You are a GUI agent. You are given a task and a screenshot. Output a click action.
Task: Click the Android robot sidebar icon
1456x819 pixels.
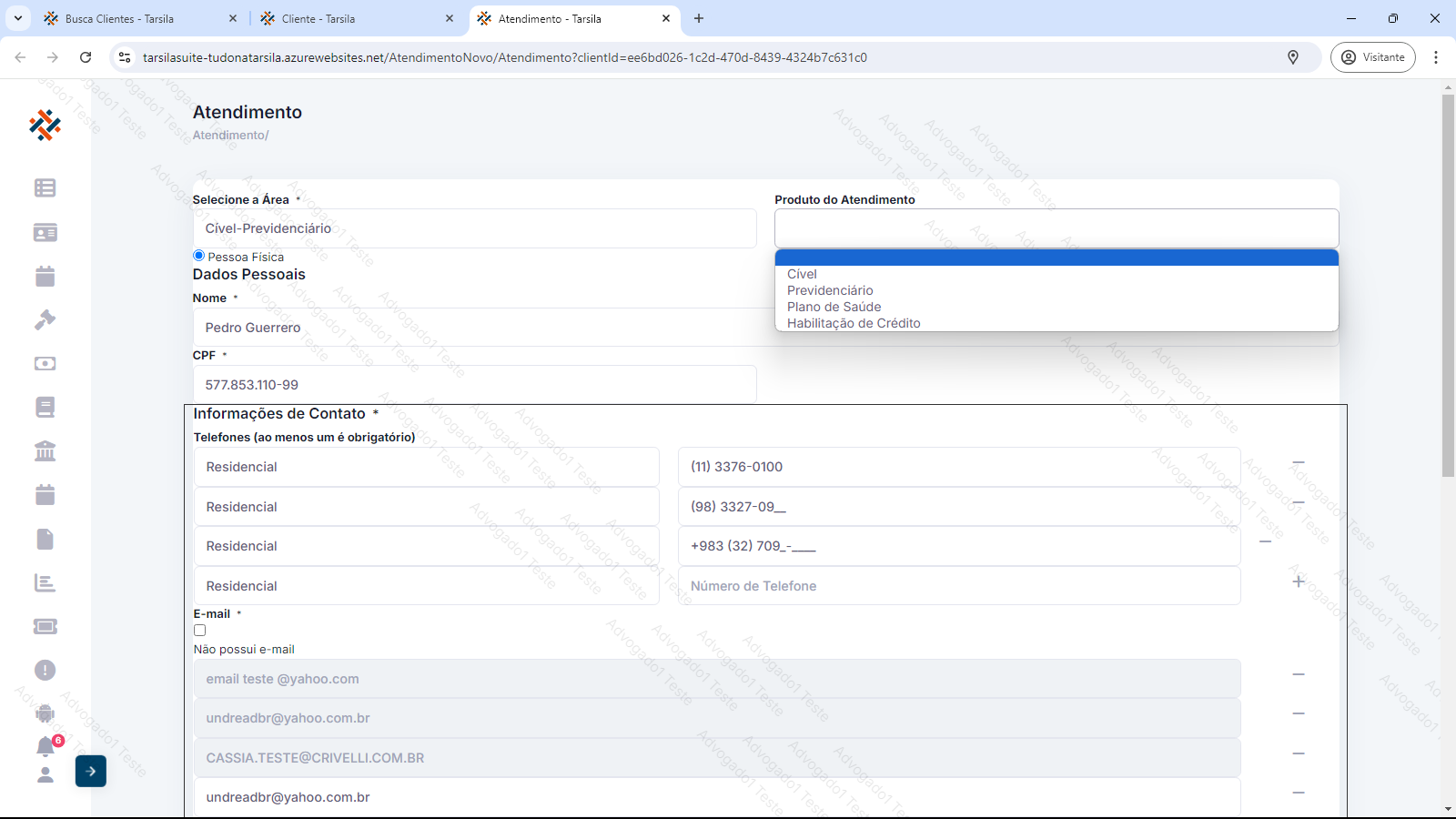click(x=45, y=713)
